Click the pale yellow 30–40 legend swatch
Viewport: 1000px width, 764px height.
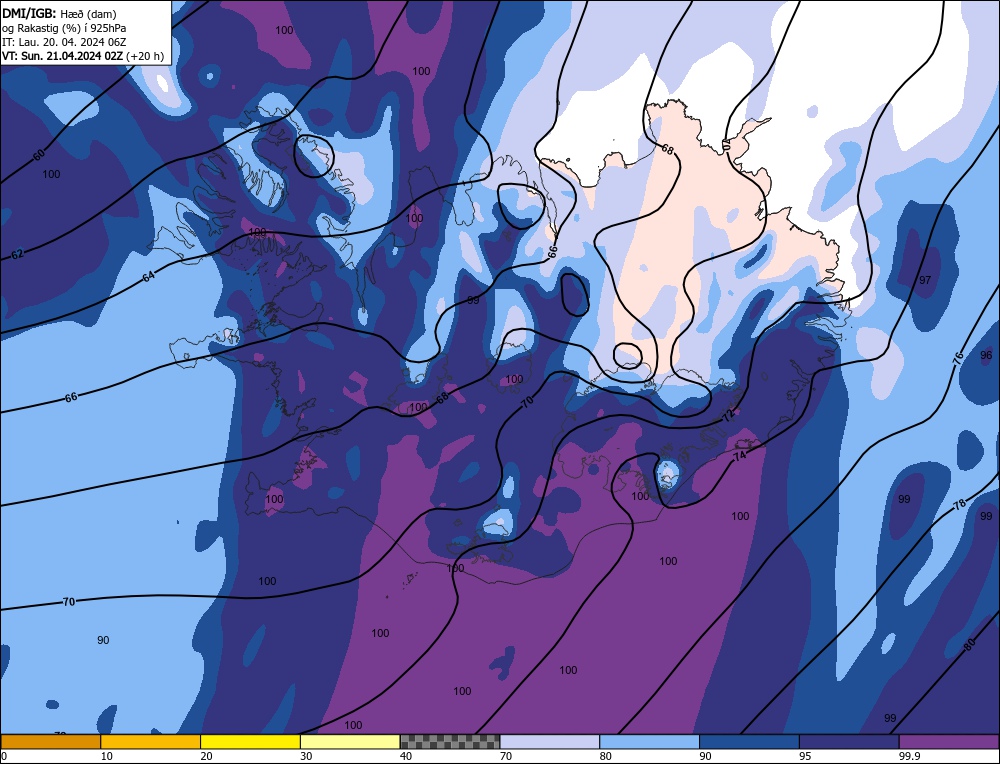(350, 741)
